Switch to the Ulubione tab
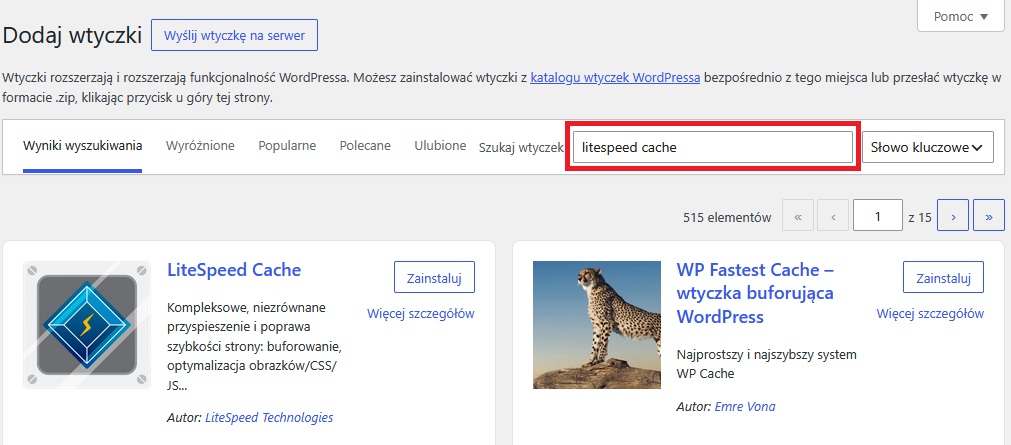 tap(440, 146)
